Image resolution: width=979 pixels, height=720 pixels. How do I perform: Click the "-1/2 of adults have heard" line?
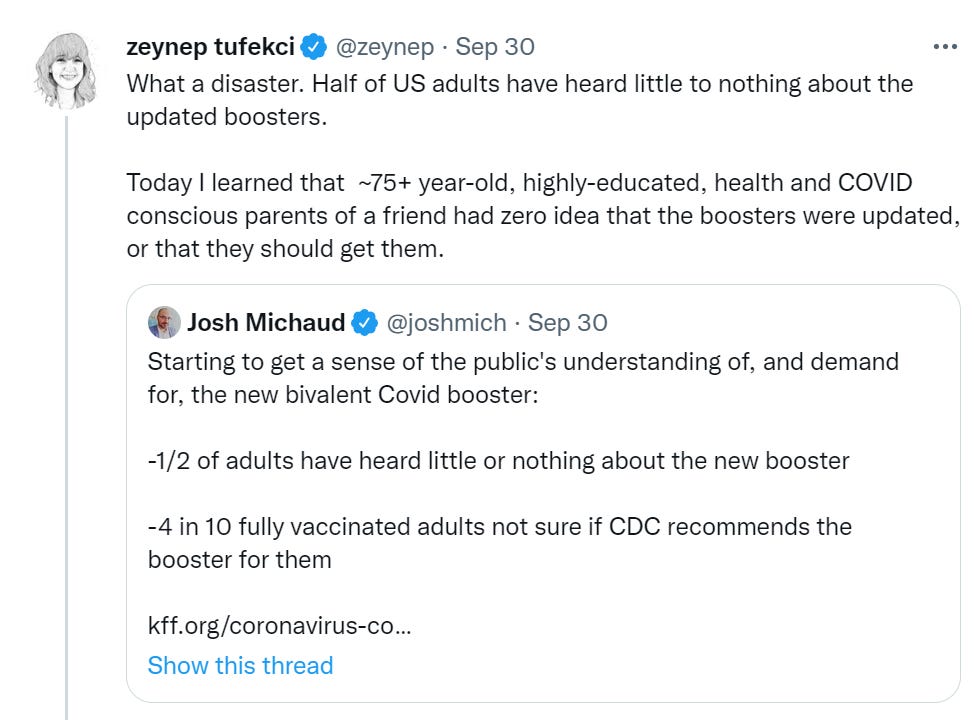click(x=498, y=461)
